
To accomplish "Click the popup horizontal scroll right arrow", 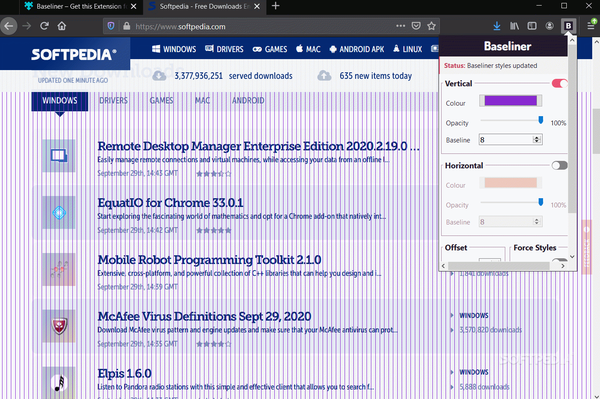I will tap(563, 266).
